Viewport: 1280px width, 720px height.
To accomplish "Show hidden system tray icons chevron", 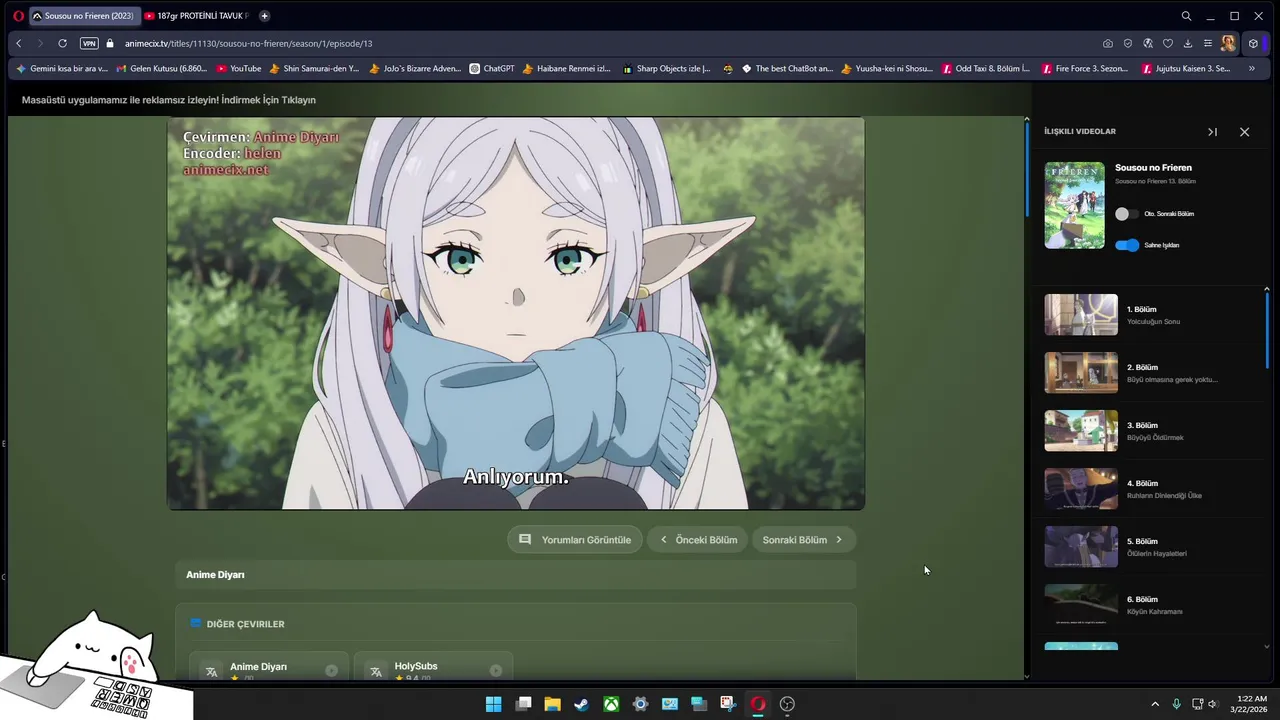I will point(1155,704).
